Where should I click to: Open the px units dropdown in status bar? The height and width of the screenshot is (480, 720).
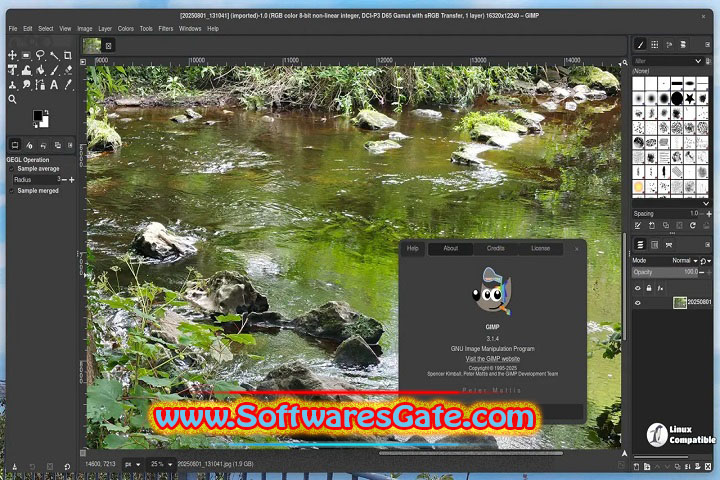[133, 464]
